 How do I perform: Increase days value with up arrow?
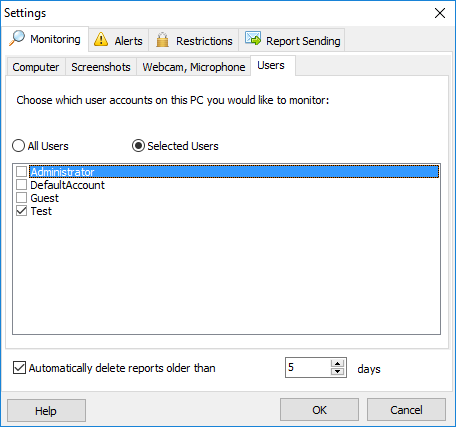(x=338, y=363)
